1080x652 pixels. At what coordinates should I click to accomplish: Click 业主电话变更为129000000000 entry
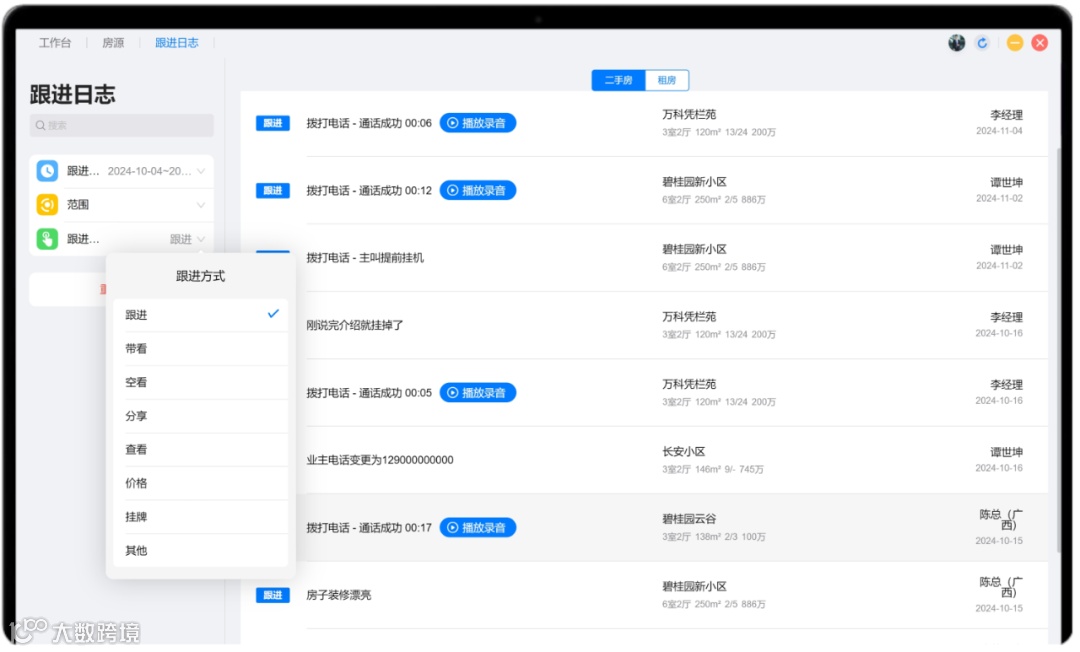pyautogui.click(x=380, y=460)
